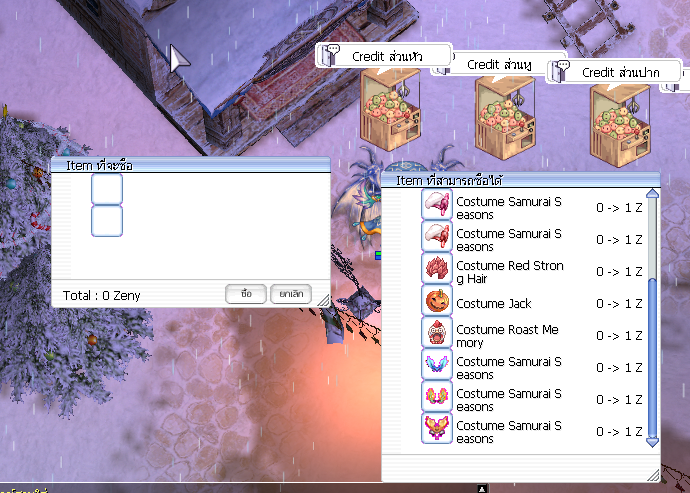
Task: Select the orange wings costume at list bottom
Action: tap(437, 430)
